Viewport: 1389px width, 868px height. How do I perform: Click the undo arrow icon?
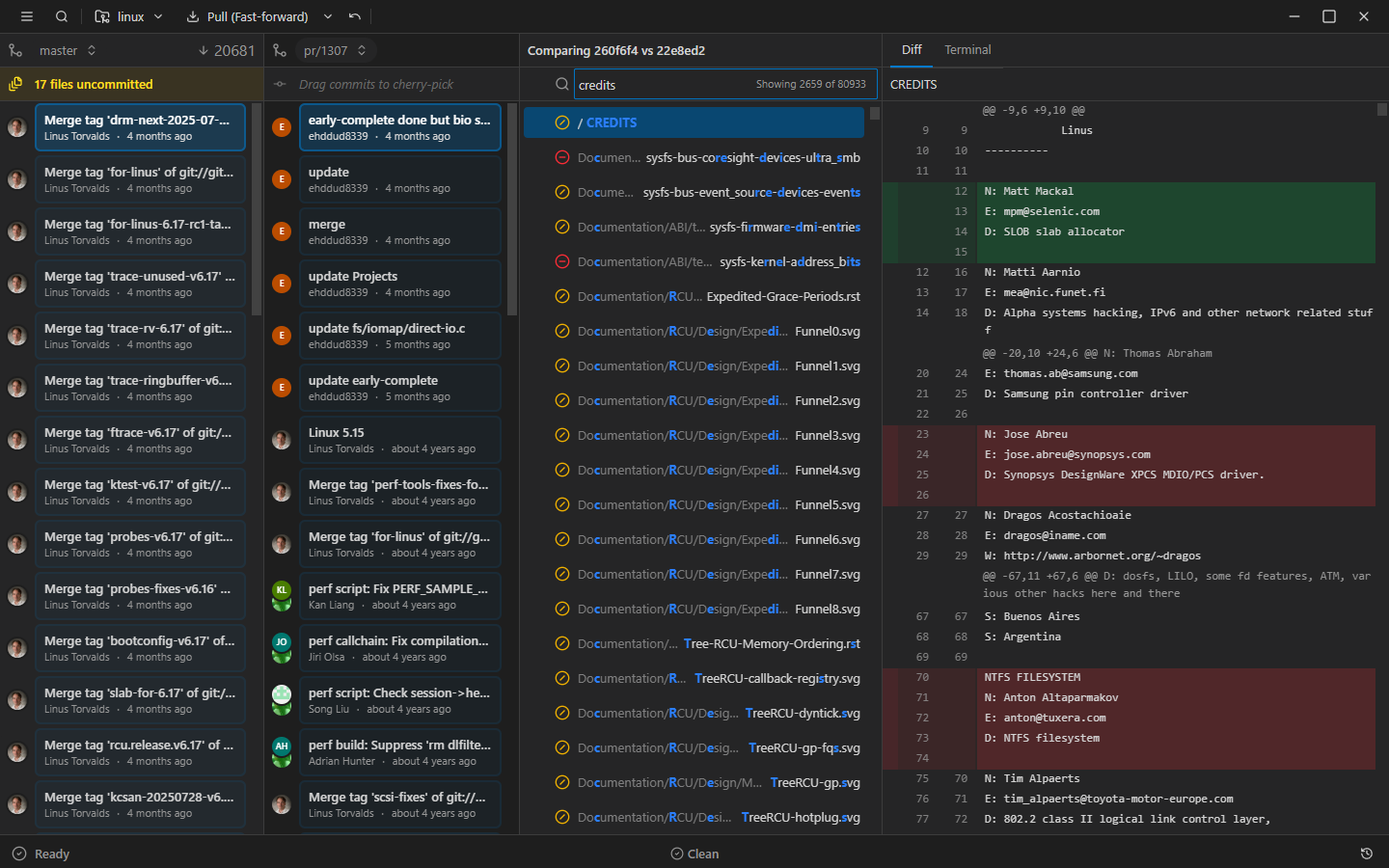355,16
